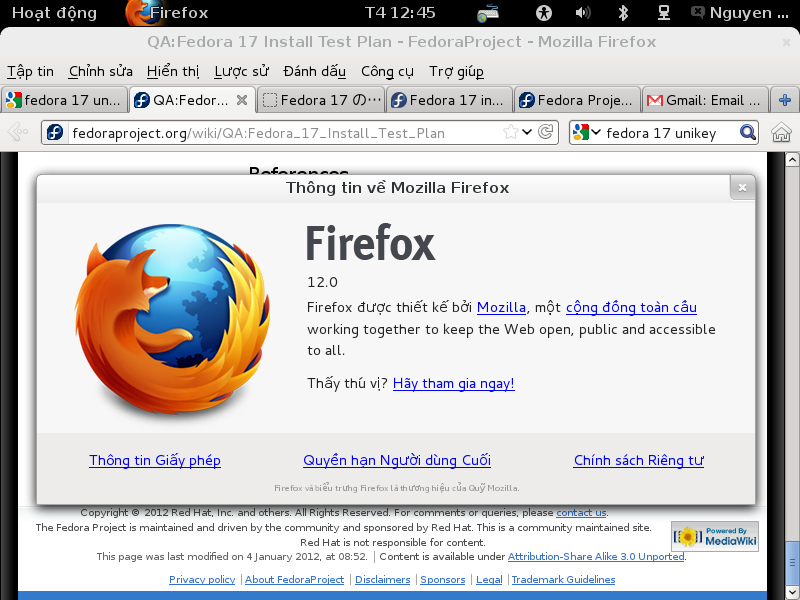Image resolution: width=800 pixels, height=600 pixels.
Task: Switch to the 'Fedora 17 の' tab
Action: tap(321, 100)
